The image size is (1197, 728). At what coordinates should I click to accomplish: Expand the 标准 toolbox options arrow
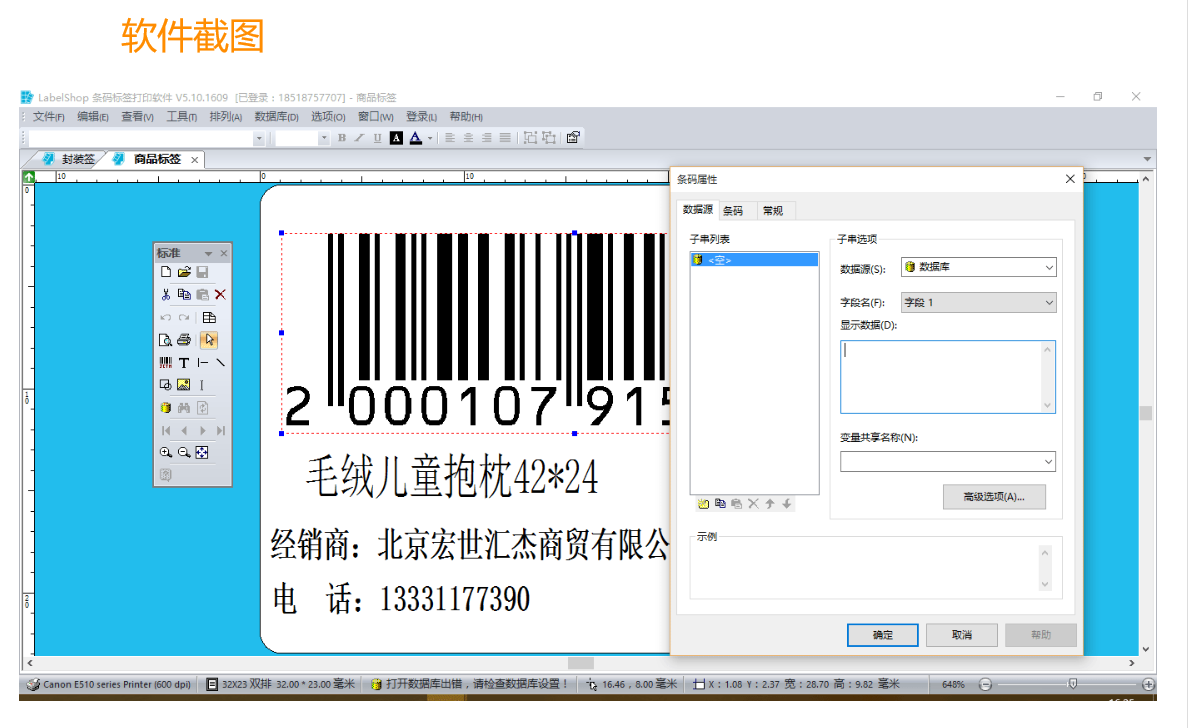tap(208, 253)
